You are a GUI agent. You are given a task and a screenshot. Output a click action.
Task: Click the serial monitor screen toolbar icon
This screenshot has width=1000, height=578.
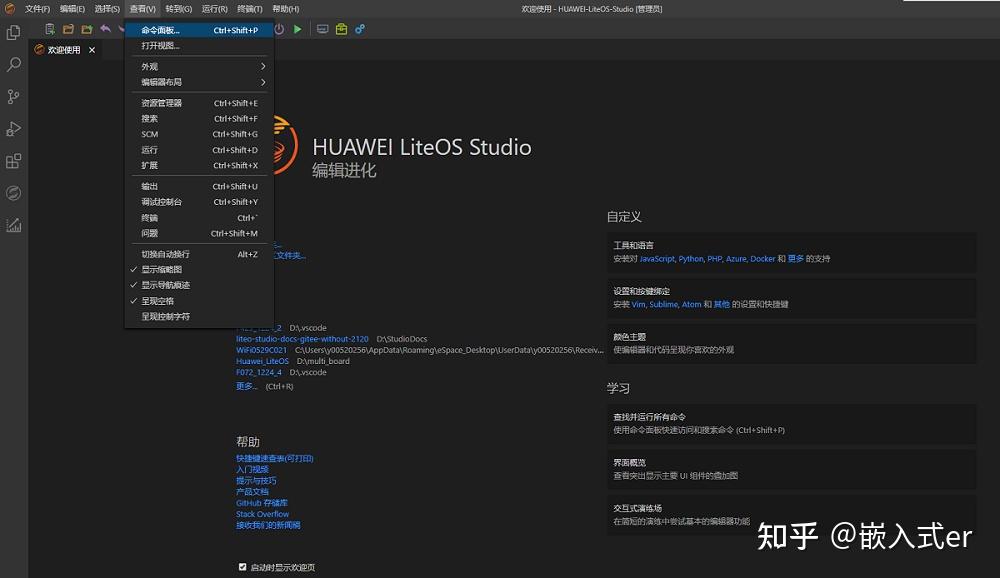[323, 29]
